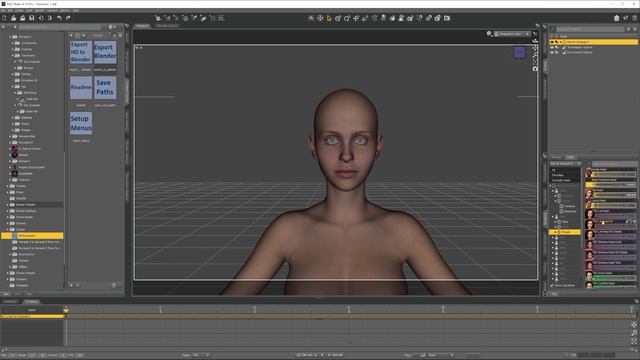Click the Export Blender script button
640x360 pixels.
coord(105,52)
